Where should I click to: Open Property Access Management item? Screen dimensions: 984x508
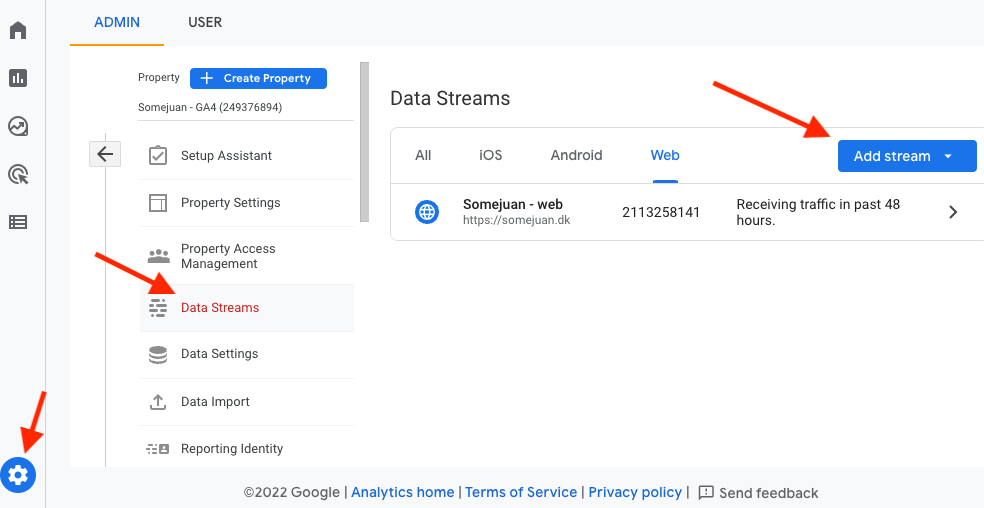[247, 256]
